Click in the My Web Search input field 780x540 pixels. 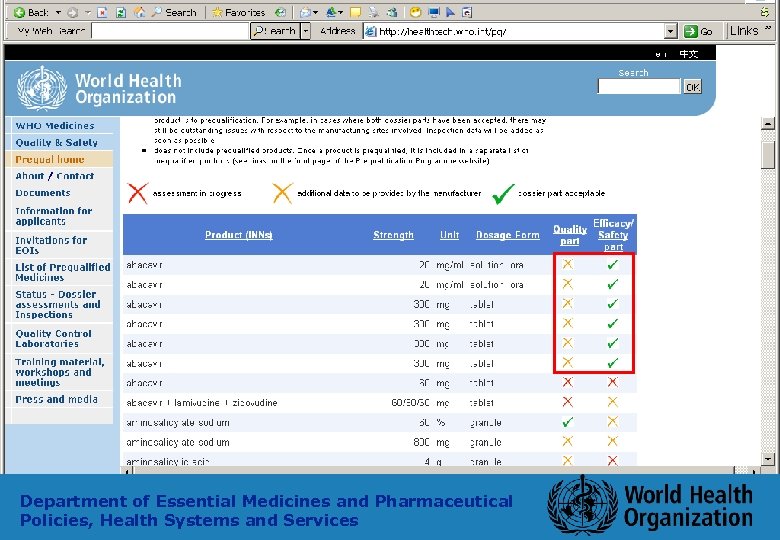tap(170, 31)
